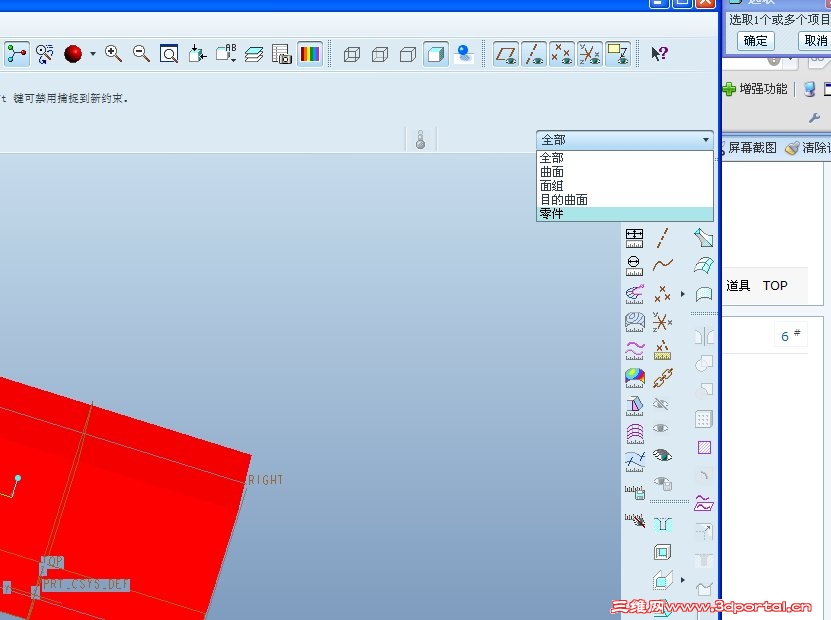
Task: Open the shaded curvature rainbow analysis icon
Action: (635, 378)
